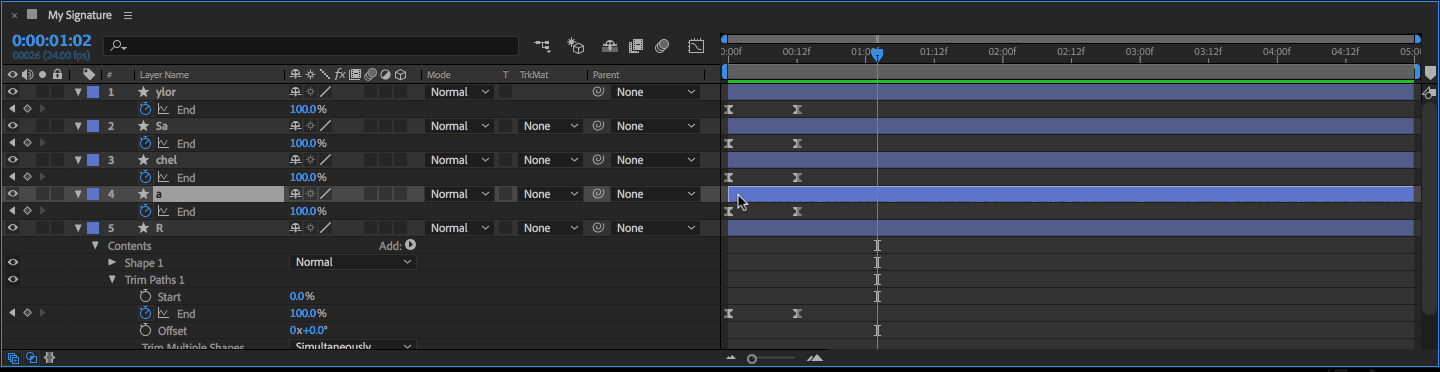Toggle keyframe diamond for chel's End property

pyautogui.click(x=27, y=177)
